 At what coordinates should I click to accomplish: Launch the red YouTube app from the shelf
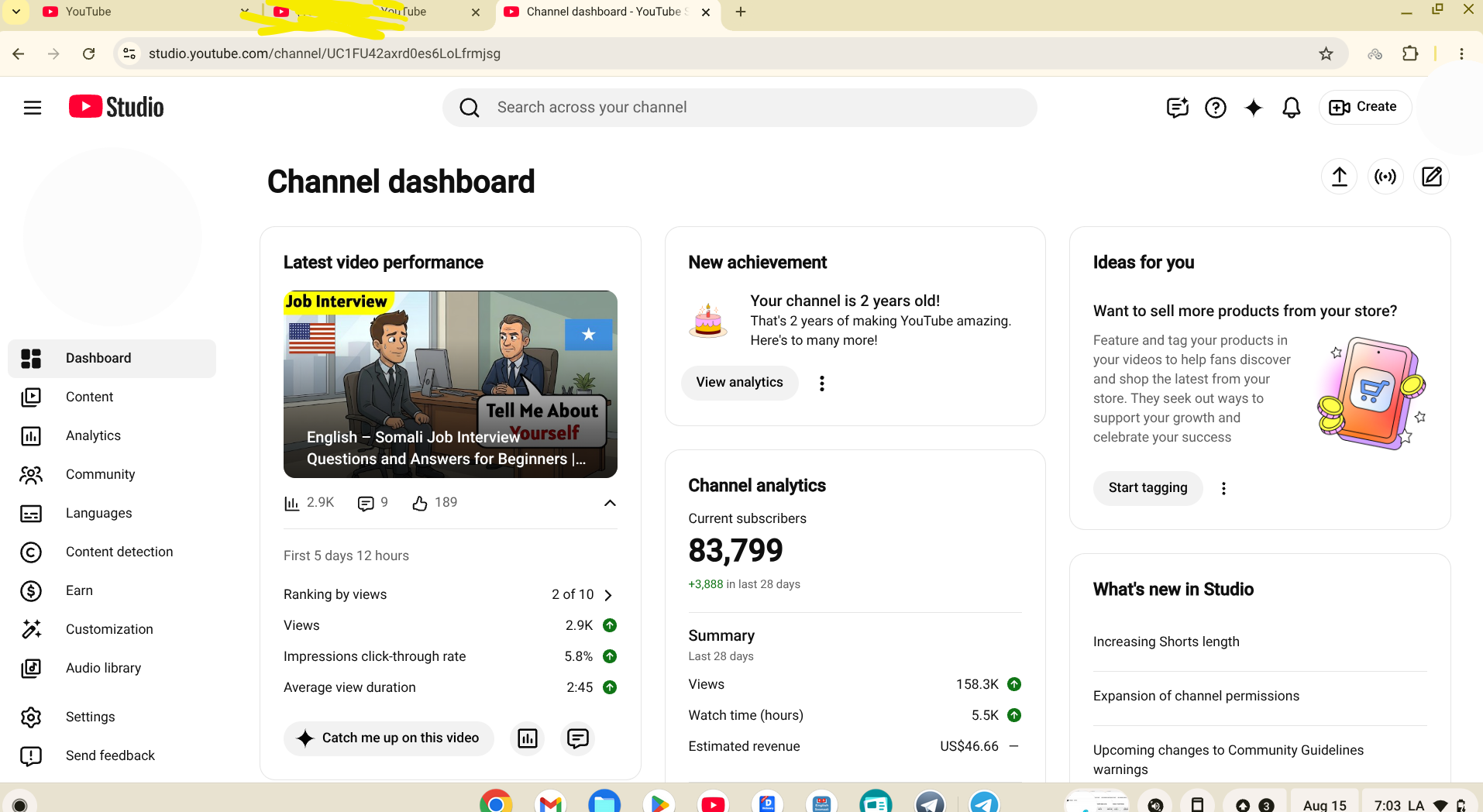(x=713, y=803)
